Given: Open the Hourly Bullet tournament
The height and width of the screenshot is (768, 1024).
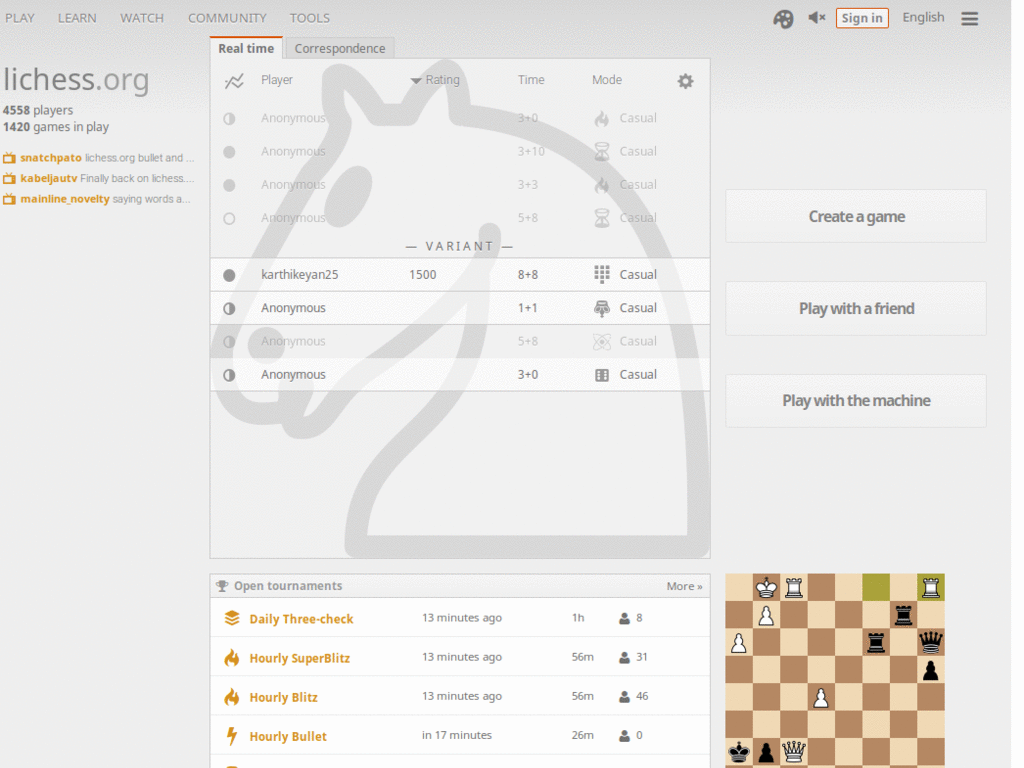Looking at the screenshot, I should coord(288,737).
